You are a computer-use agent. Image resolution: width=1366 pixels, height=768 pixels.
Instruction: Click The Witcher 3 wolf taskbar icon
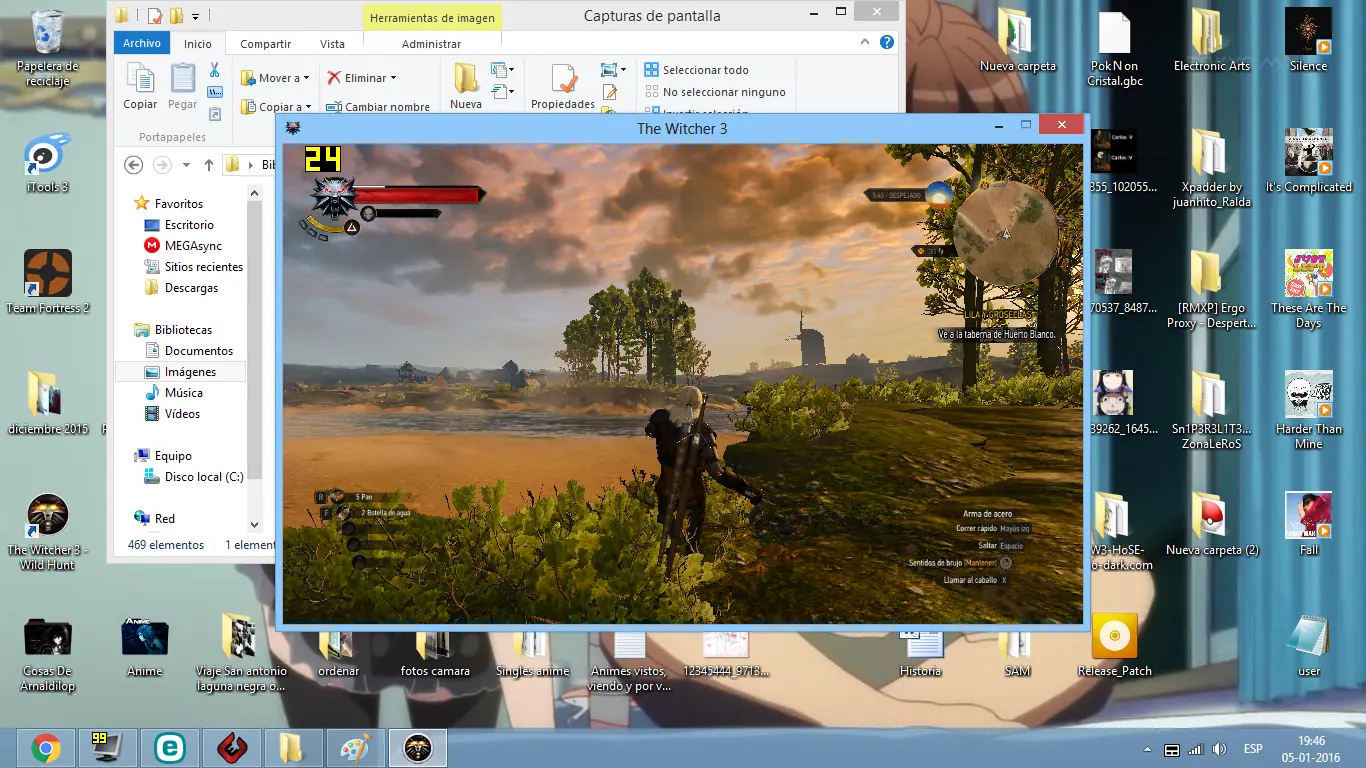[417, 748]
